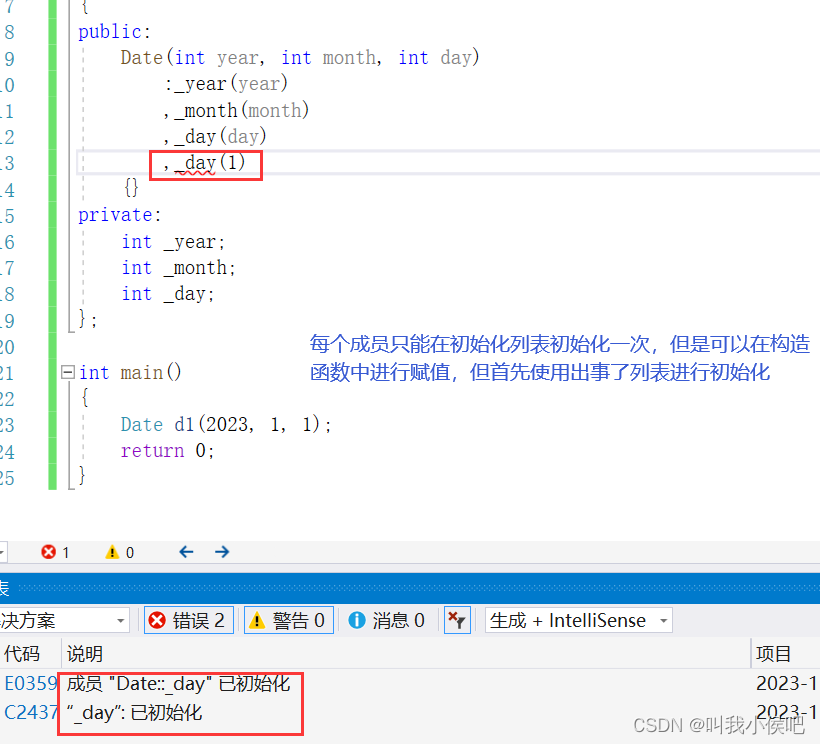Open the 生成 + IntelliSense dropdown

pyautogui.click(x=578, y=620)
